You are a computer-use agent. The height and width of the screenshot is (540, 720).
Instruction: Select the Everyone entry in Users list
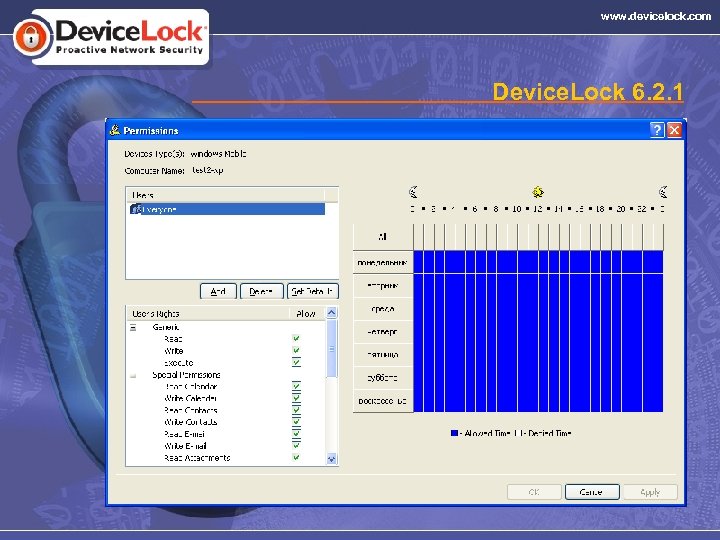227,209
